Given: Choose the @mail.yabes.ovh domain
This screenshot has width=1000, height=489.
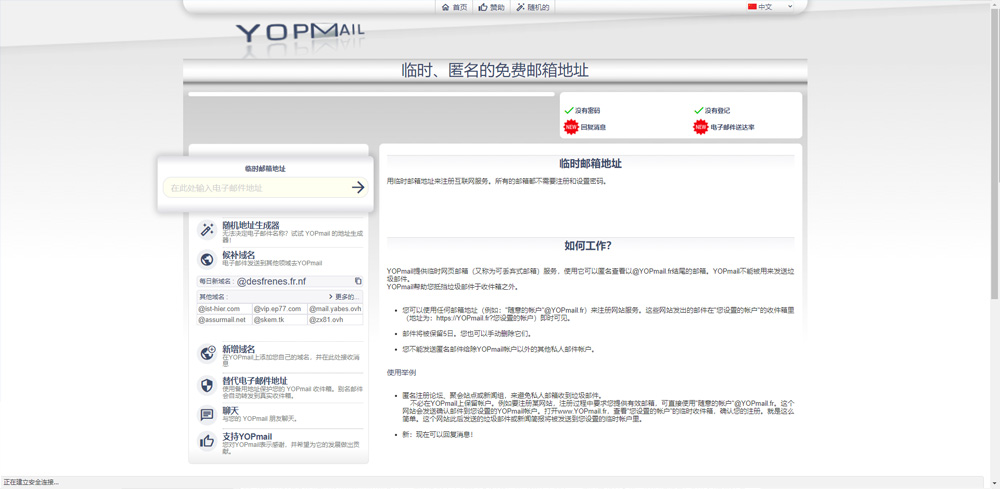Looking at the screenshot, I should (335, 309).
